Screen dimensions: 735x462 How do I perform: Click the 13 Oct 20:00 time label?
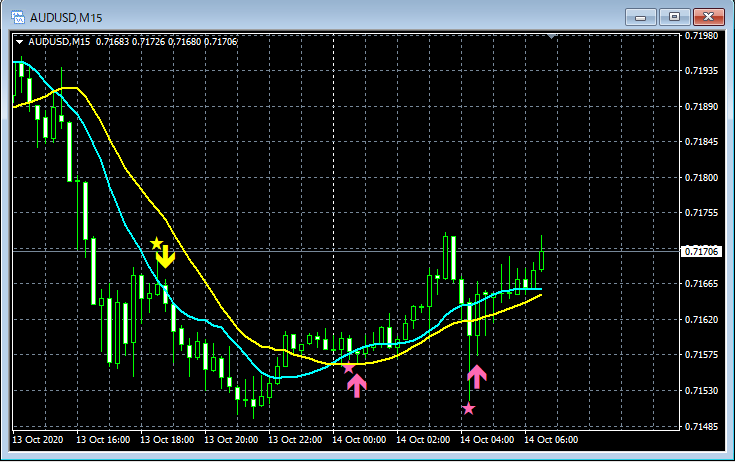[231, 440]
